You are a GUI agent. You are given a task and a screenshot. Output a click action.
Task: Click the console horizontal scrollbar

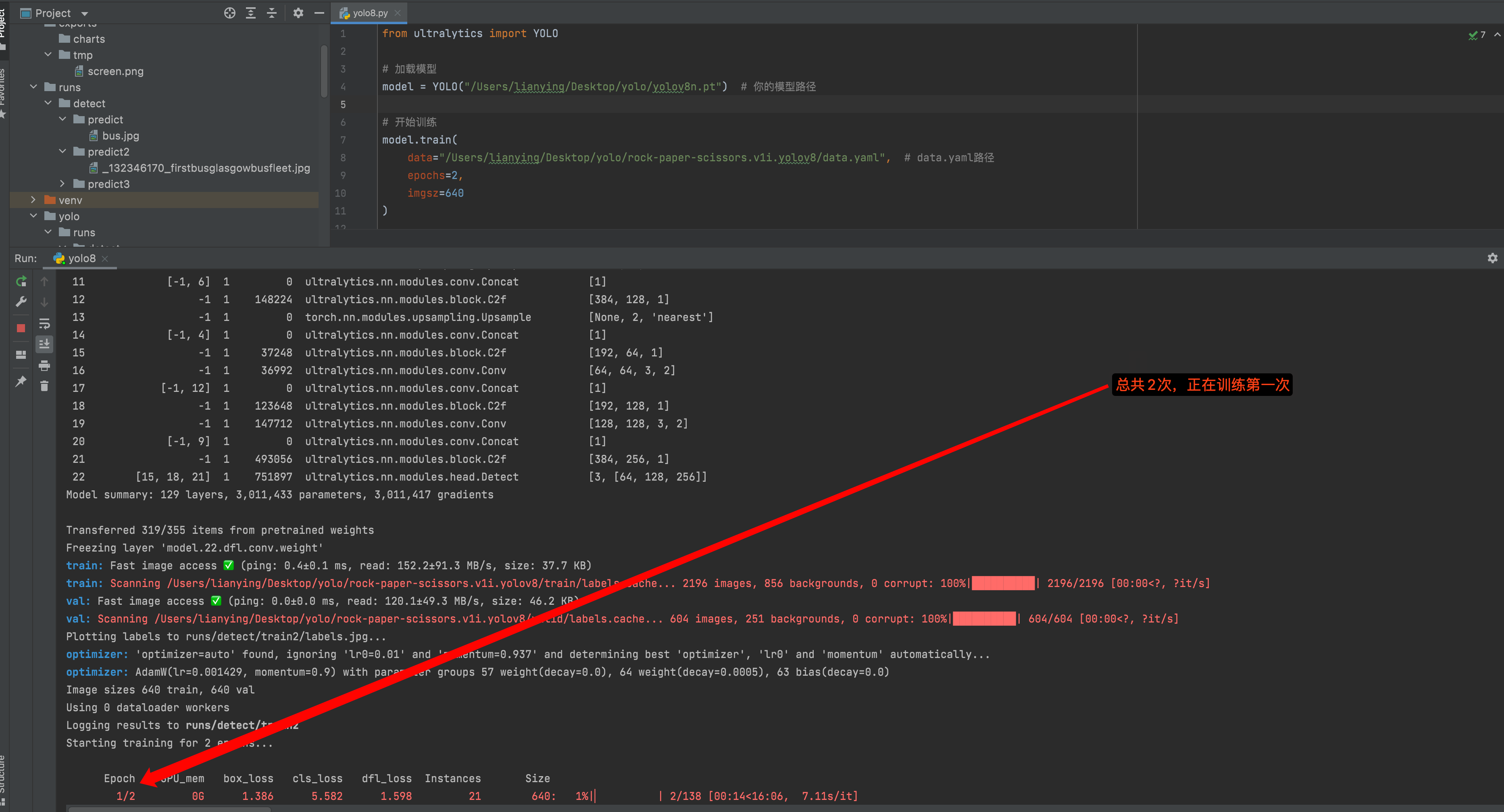coord(169,809)
